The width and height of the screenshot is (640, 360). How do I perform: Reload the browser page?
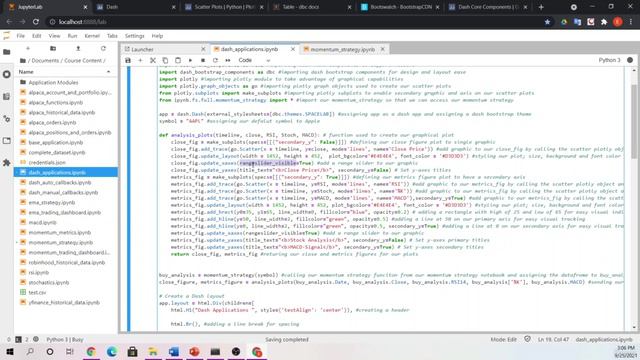pyautogui.click(x=36, y=22)
